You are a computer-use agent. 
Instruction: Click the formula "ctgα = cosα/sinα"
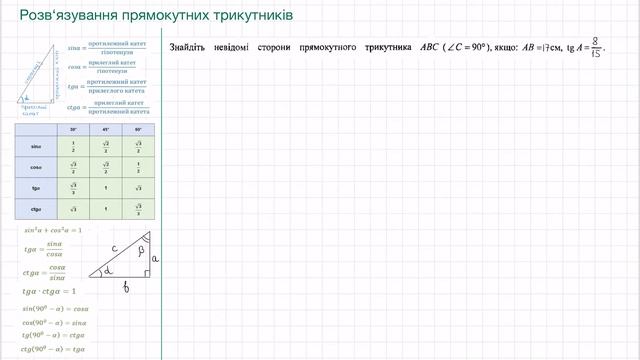(x=44, y=273)
